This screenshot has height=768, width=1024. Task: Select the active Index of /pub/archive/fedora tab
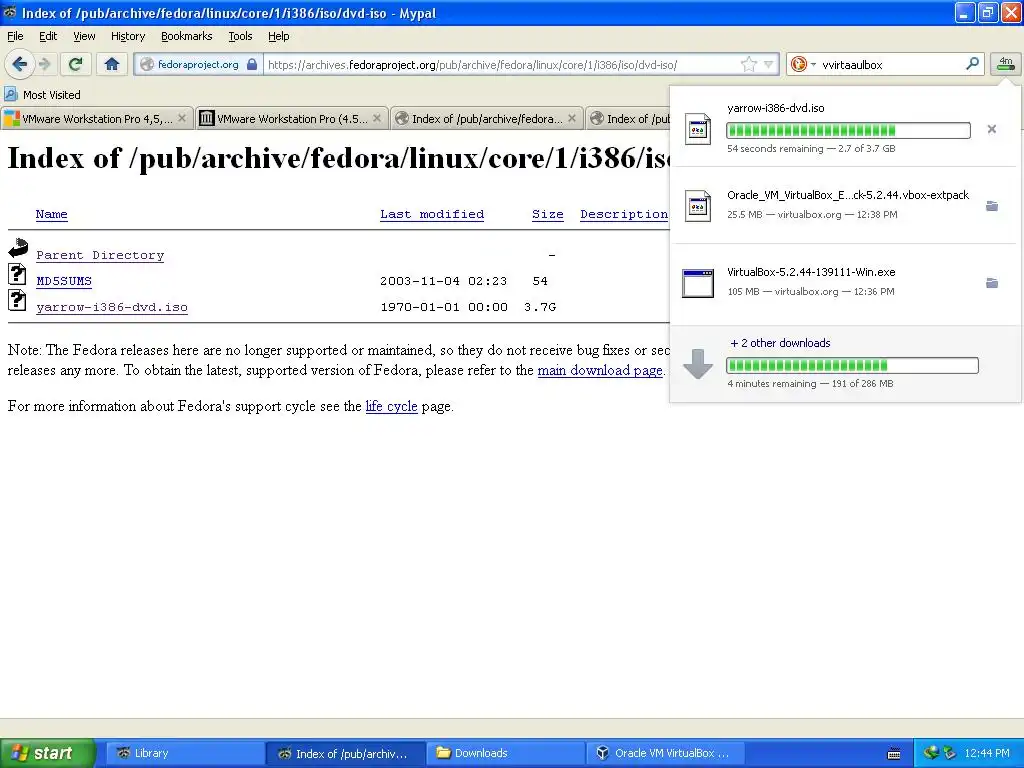click(x=487, y=118)
